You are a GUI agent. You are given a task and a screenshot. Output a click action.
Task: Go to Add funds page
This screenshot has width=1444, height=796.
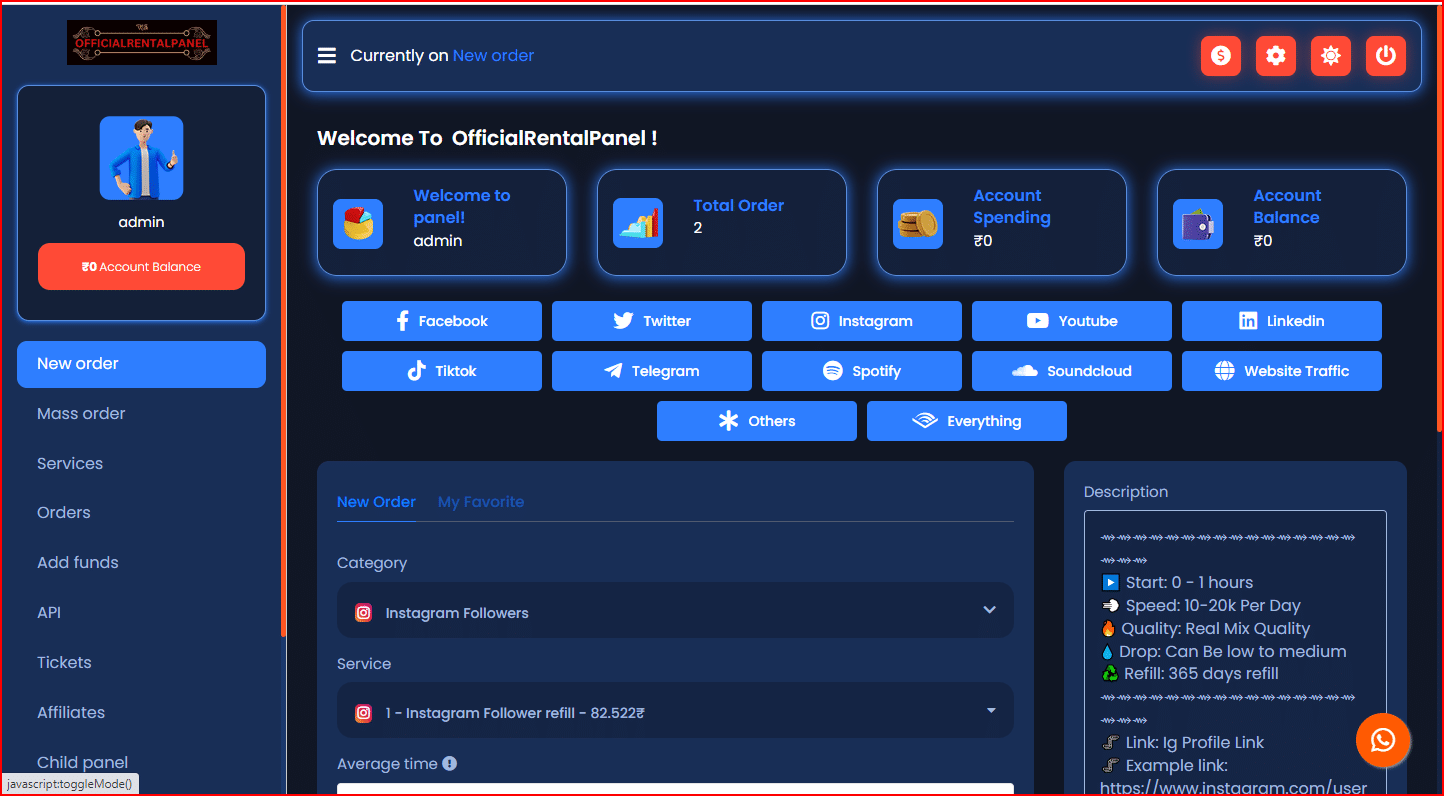[78, 563]
